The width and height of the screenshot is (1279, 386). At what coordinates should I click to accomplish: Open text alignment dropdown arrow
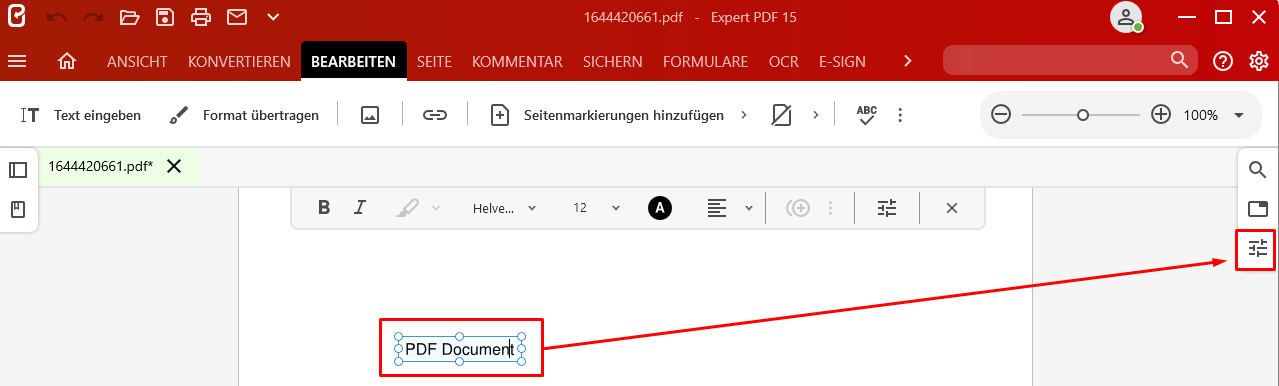pos(749,208)
